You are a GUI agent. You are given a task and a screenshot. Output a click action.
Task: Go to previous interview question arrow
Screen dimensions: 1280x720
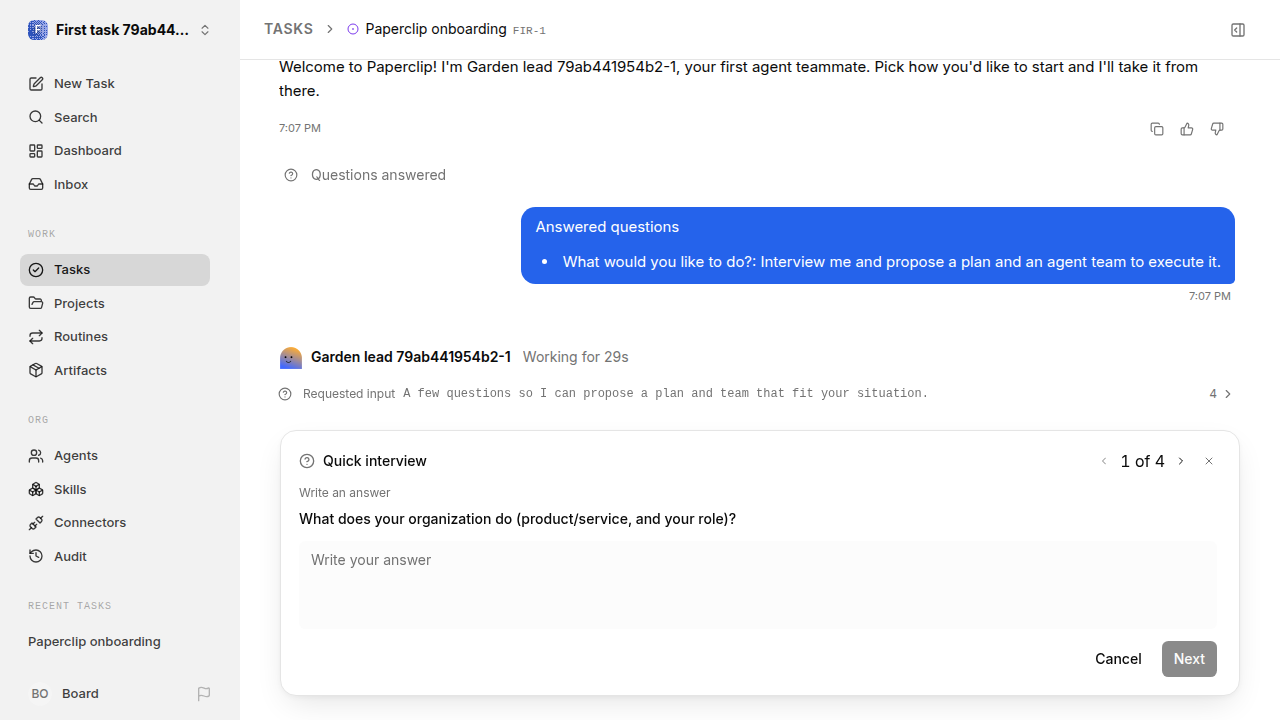click(x=1104, y=461)
